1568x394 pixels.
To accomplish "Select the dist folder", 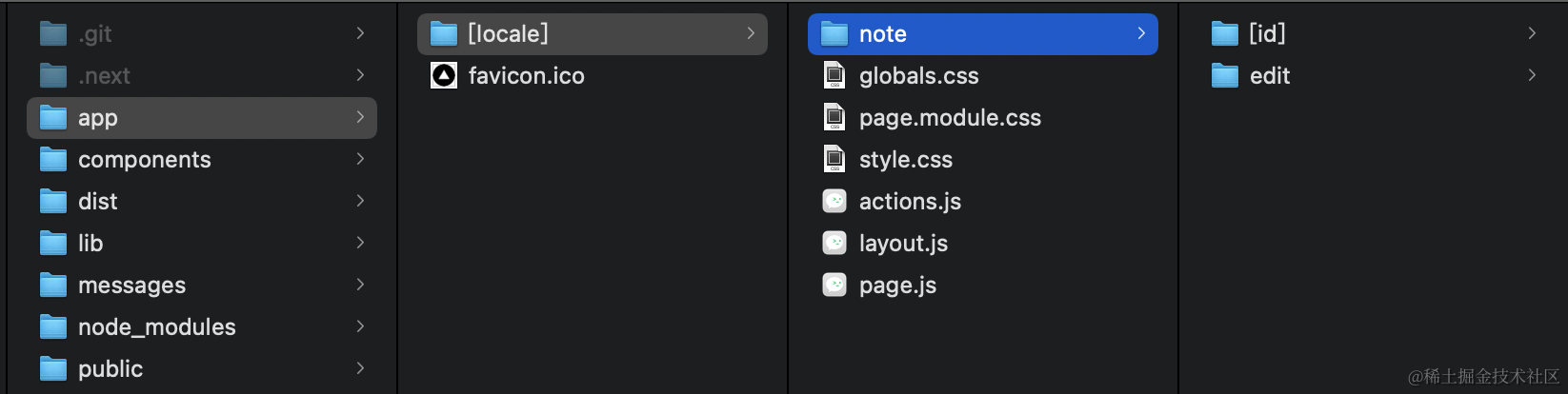I will point(97,202).
